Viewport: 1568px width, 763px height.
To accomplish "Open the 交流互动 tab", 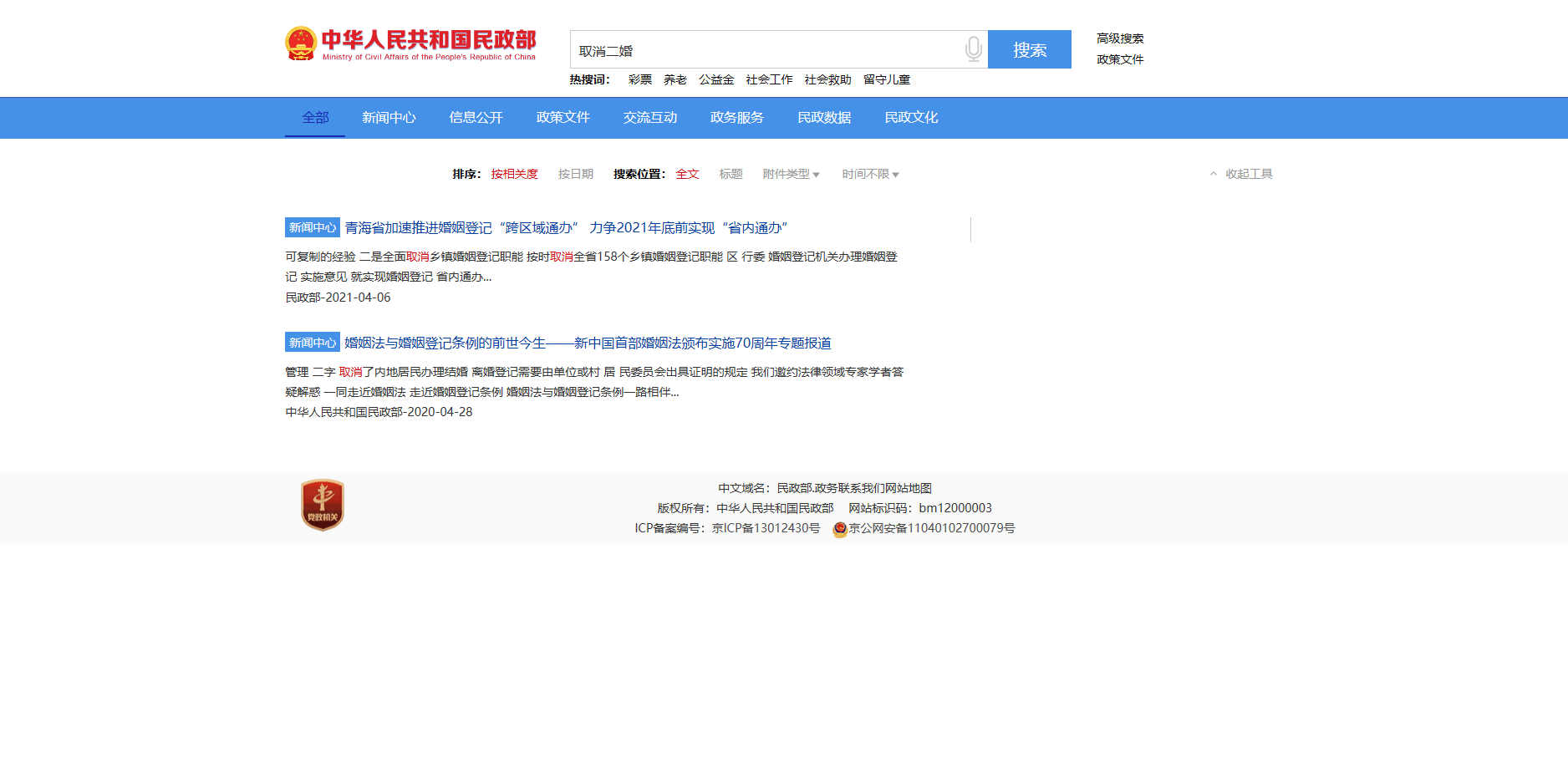I will [x=649, y=118].
